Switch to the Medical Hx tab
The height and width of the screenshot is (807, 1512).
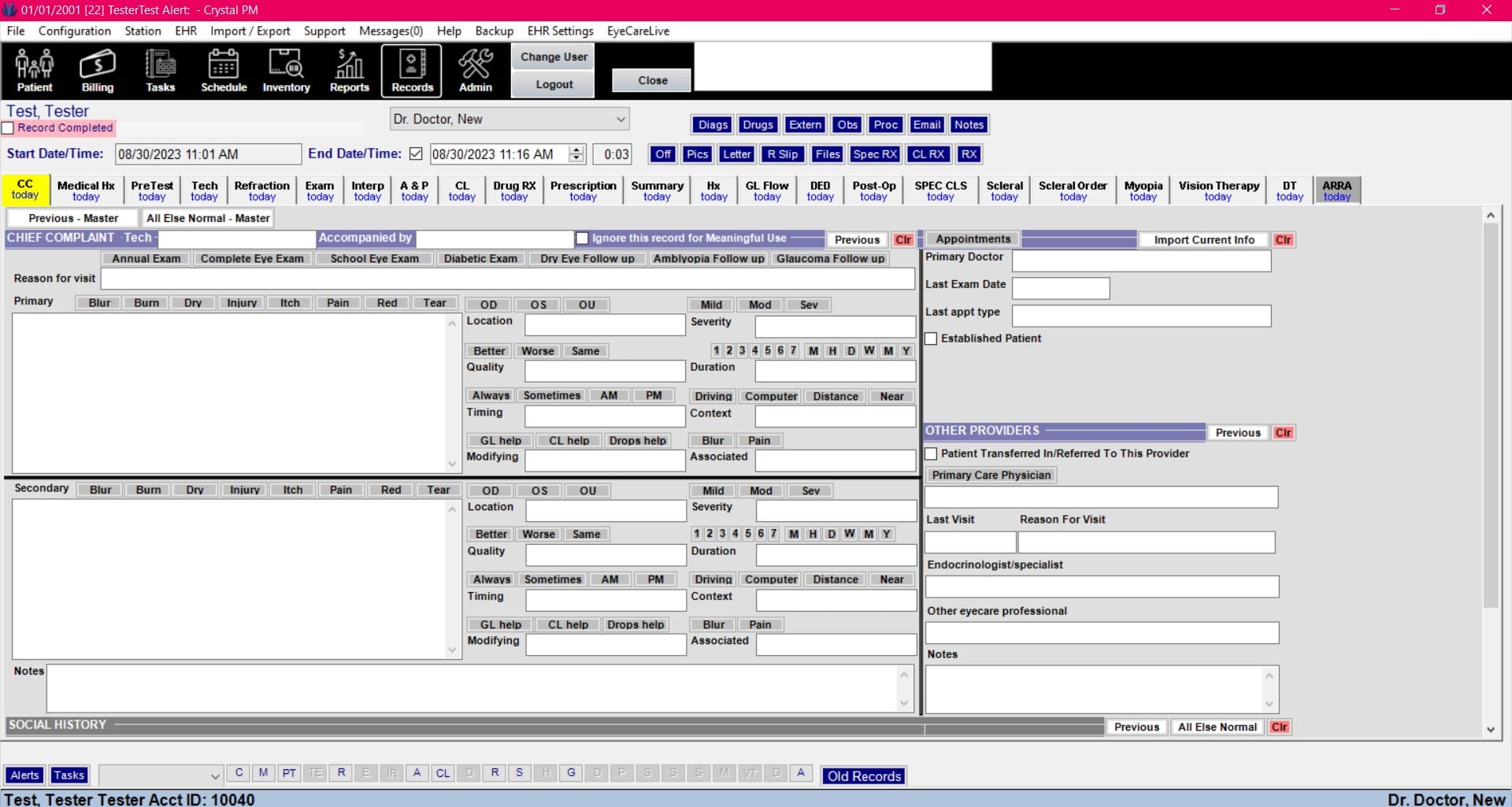pos(86,191)
